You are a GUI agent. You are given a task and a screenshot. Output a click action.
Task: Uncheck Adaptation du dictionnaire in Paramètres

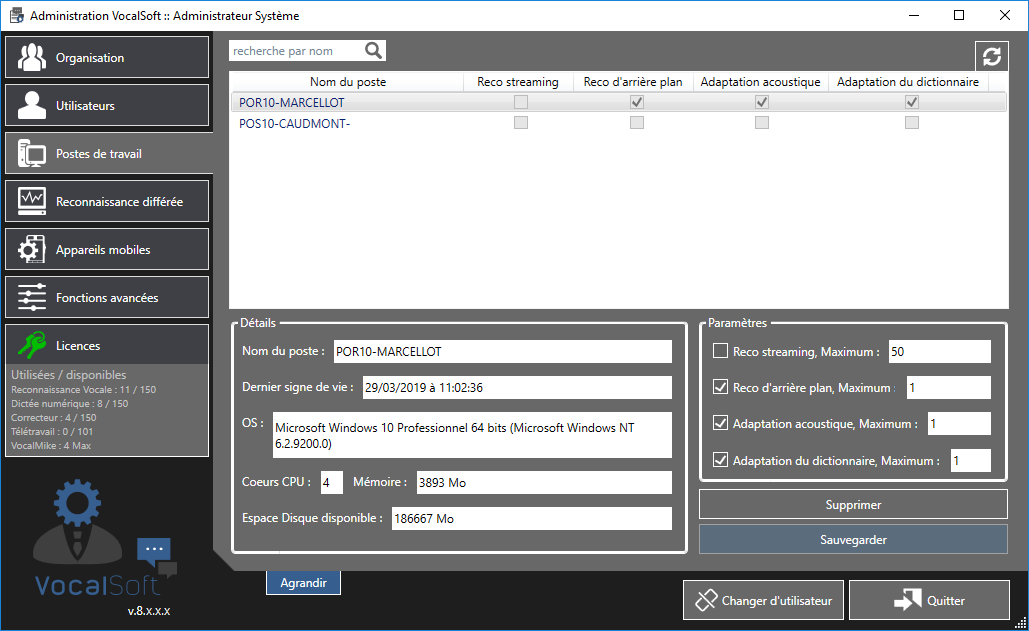pos(721,460)
